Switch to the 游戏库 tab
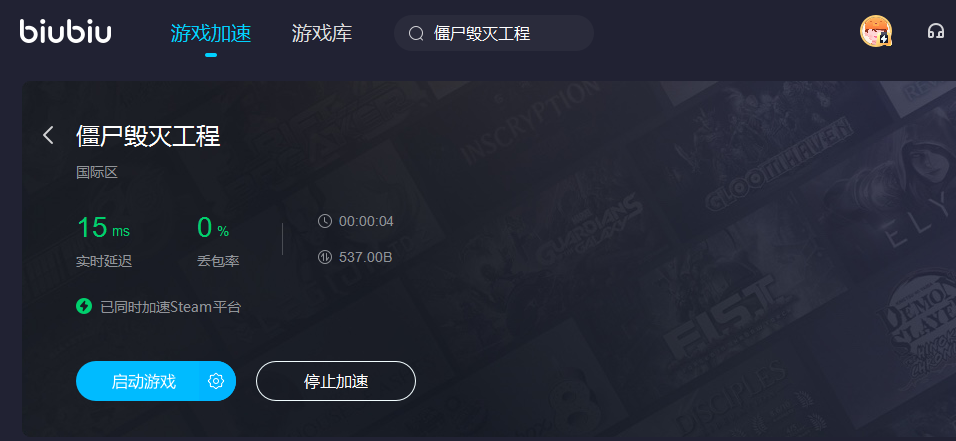The width and height of the screenshot is (956, 441). pos(322,33)
